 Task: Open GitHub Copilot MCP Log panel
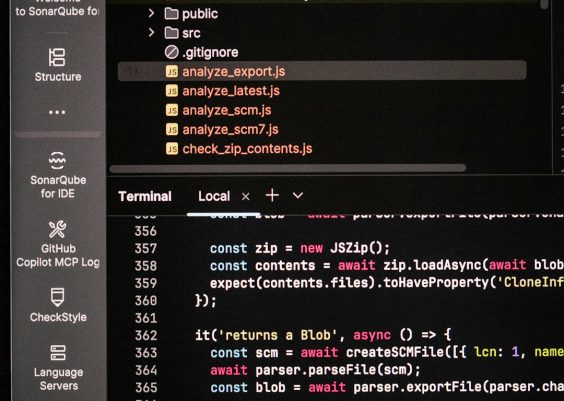(x=58, y=245)
